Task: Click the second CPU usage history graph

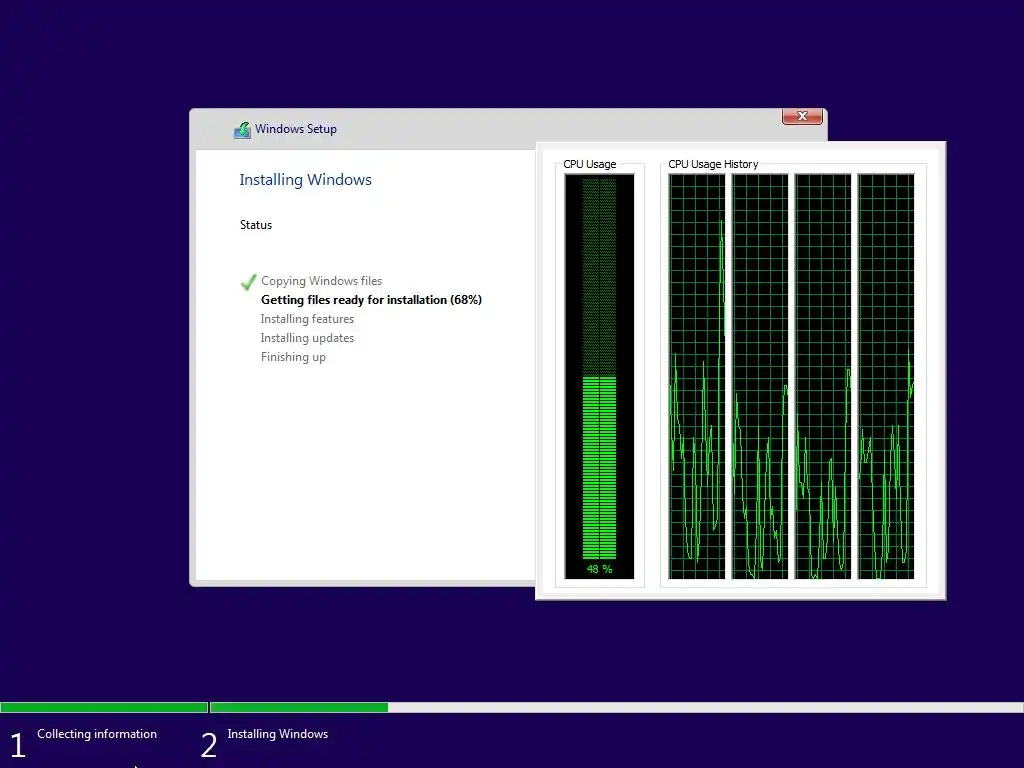Action: click(x=760, y=376)
